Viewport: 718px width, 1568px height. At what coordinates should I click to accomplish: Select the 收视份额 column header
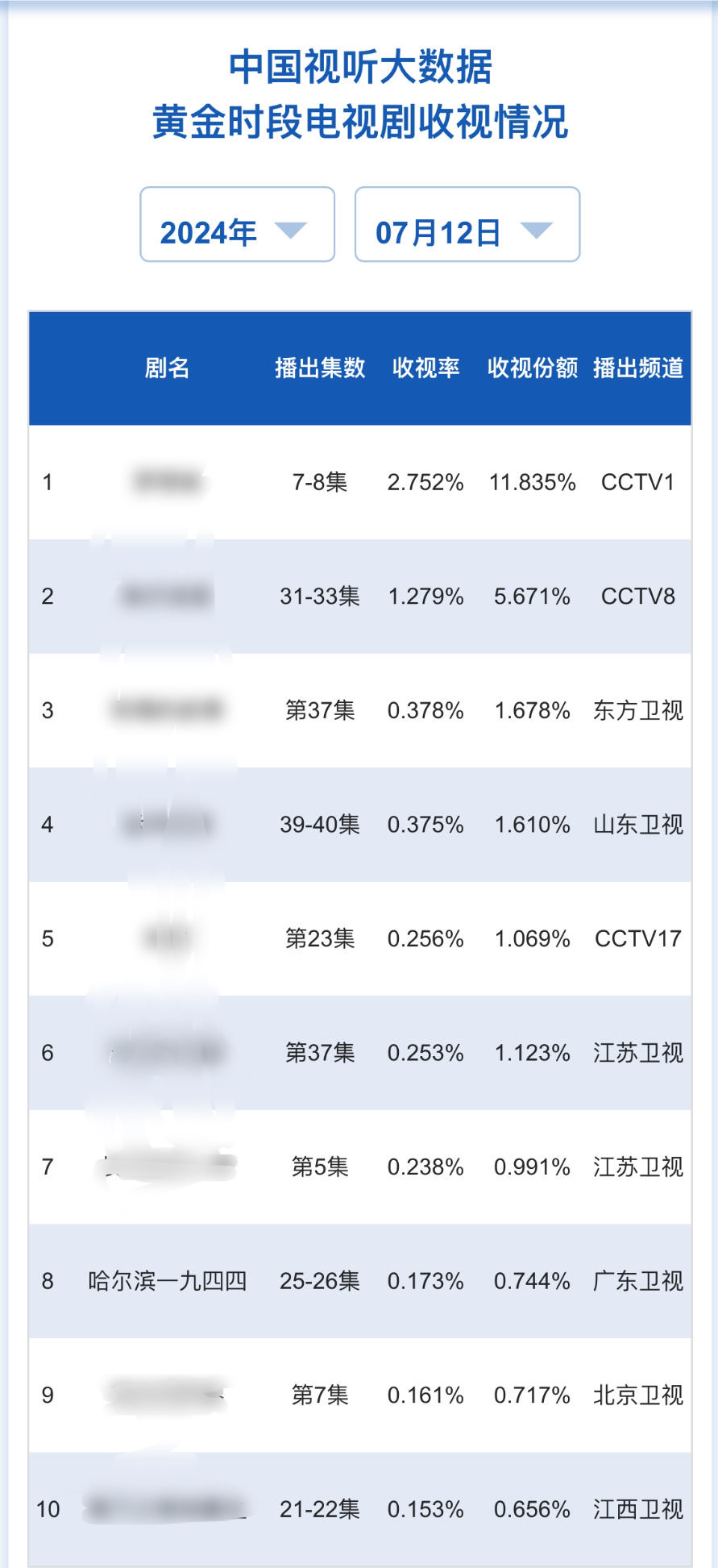pos(533,368)
